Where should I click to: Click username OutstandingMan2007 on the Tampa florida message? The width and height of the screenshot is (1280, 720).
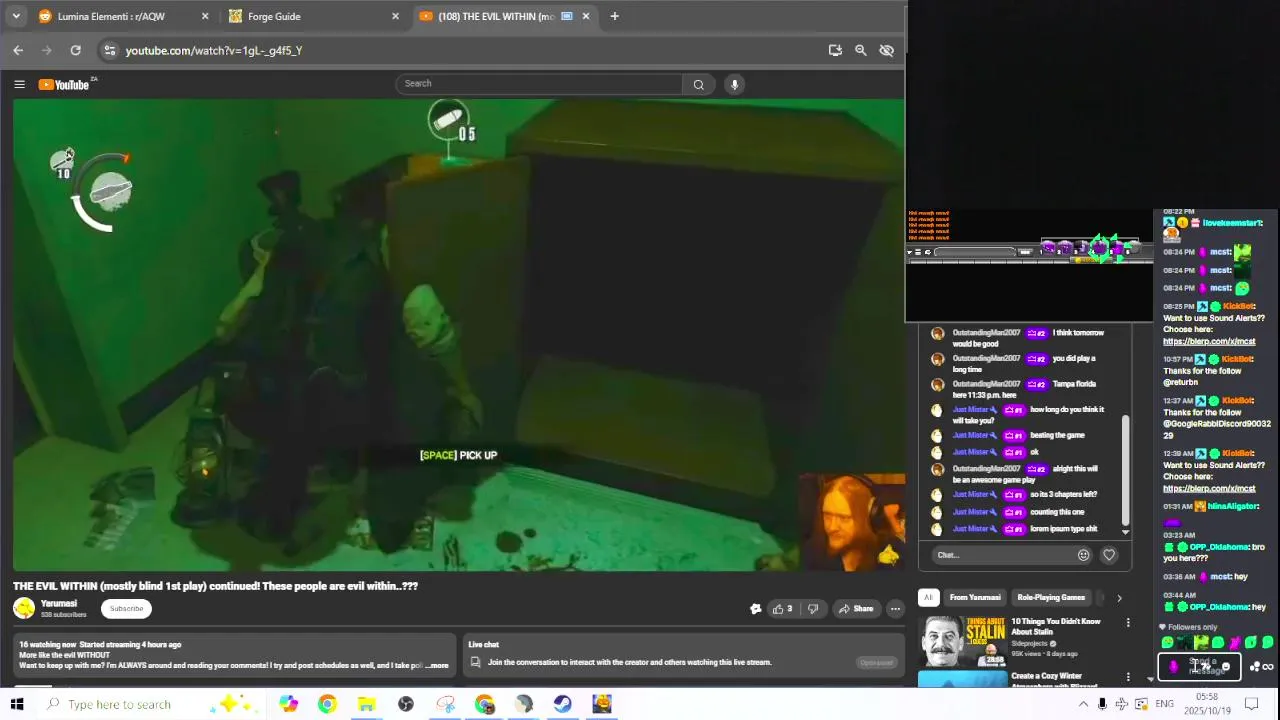coord(986,384)
